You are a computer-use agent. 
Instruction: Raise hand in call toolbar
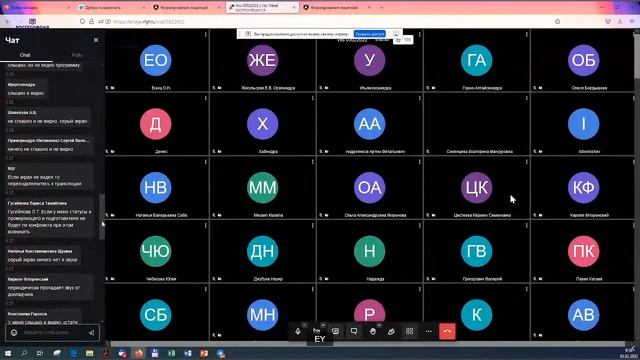tap(373, 331)
